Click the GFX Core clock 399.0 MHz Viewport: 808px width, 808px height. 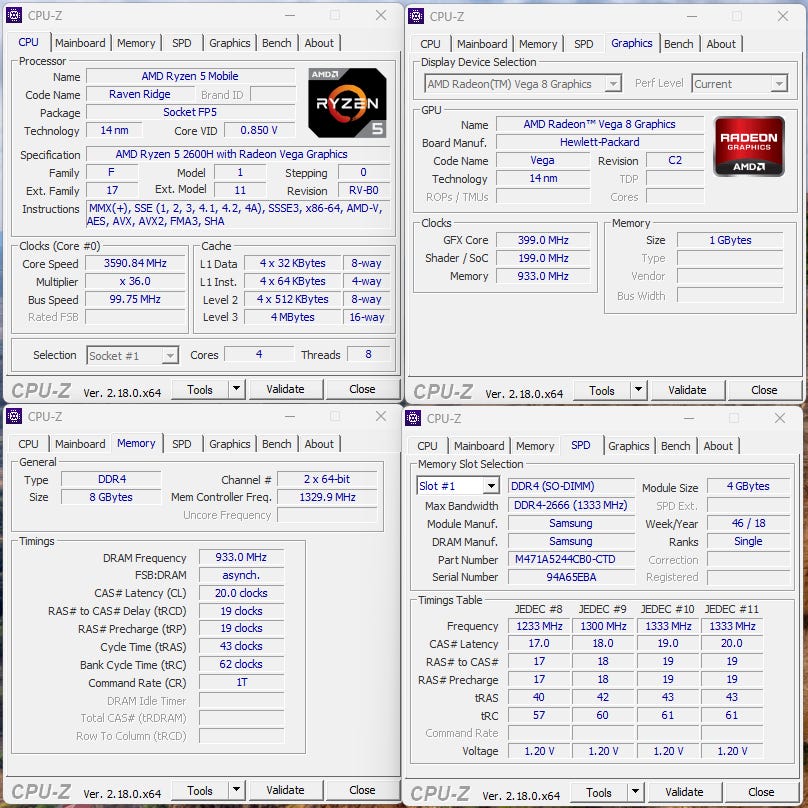point(543,240)
